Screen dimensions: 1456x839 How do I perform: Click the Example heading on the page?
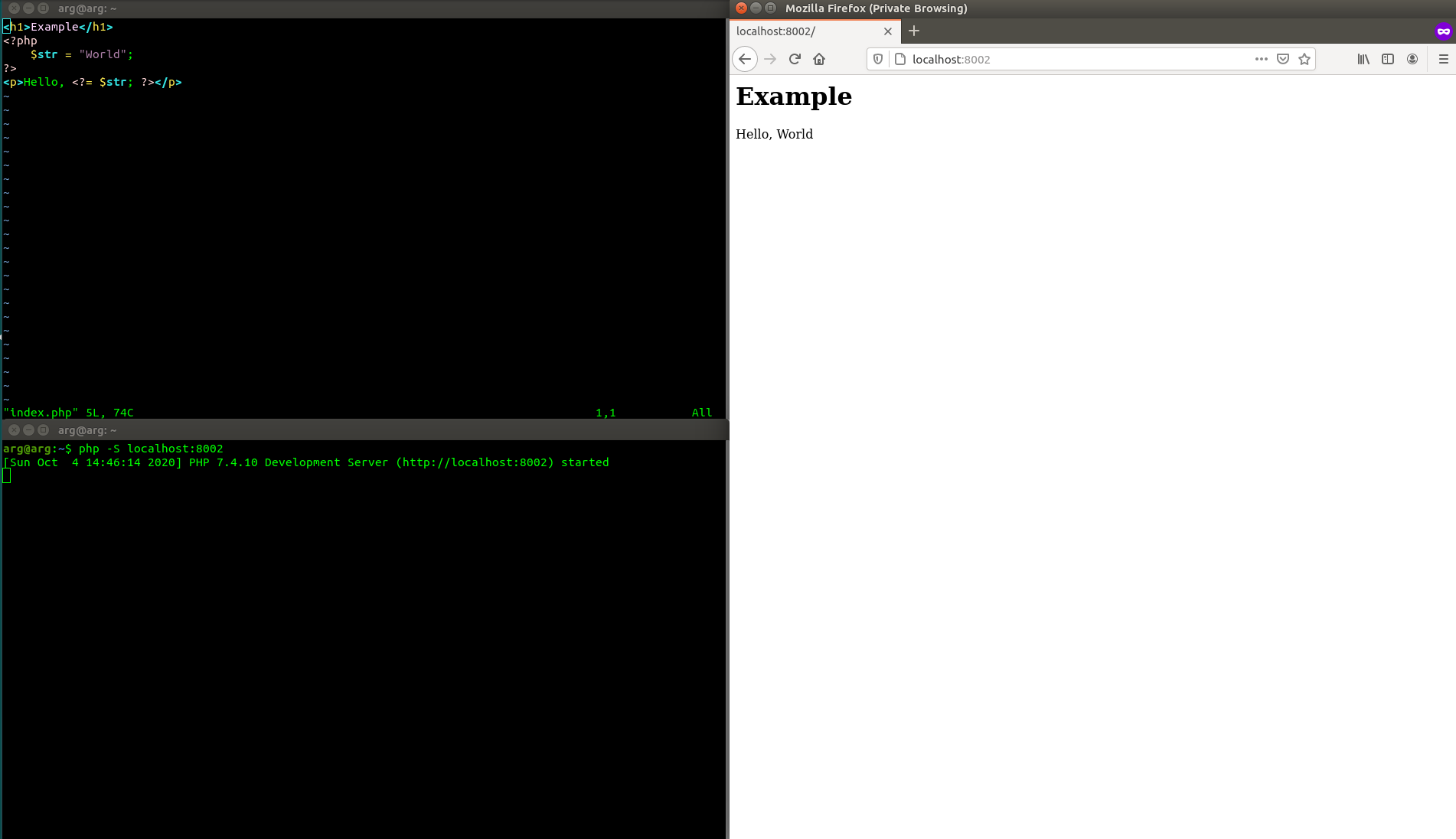(x=794, y=96)
